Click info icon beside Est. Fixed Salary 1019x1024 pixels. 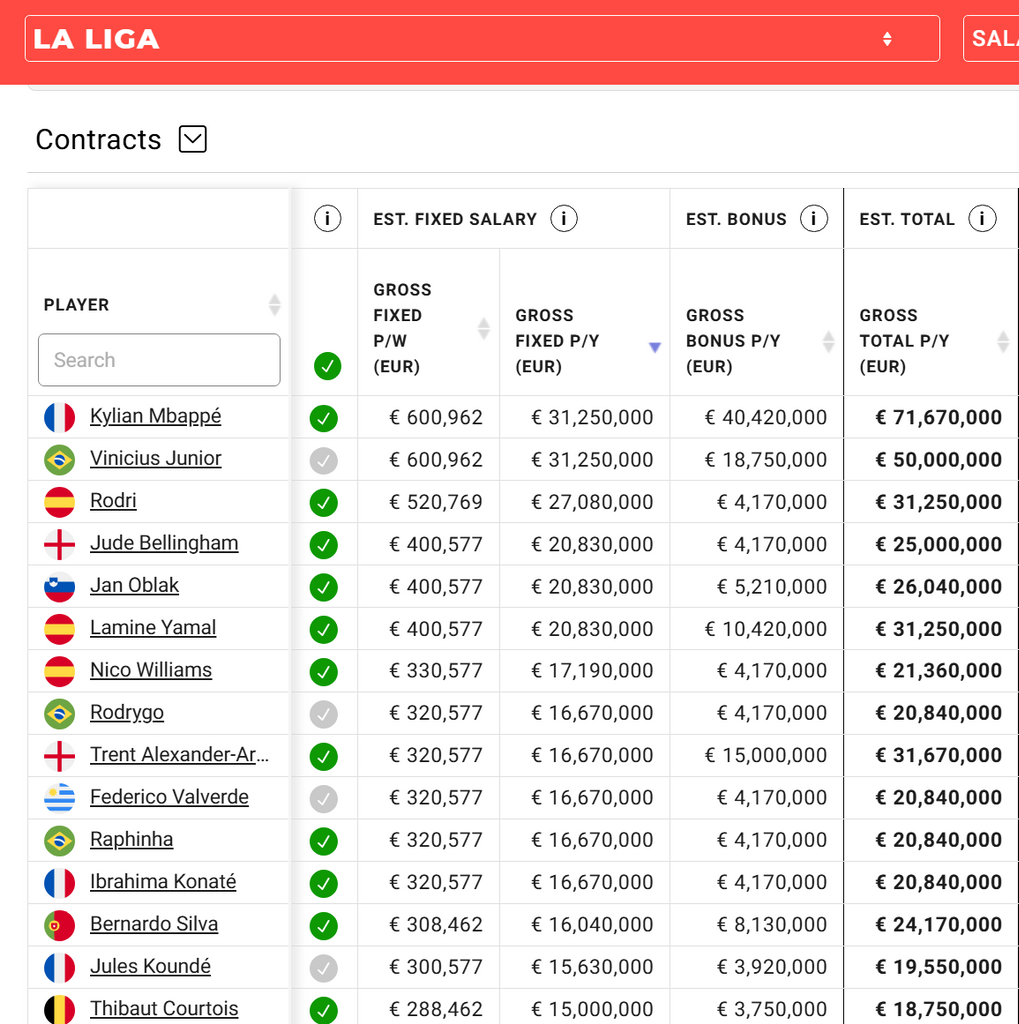564,219
